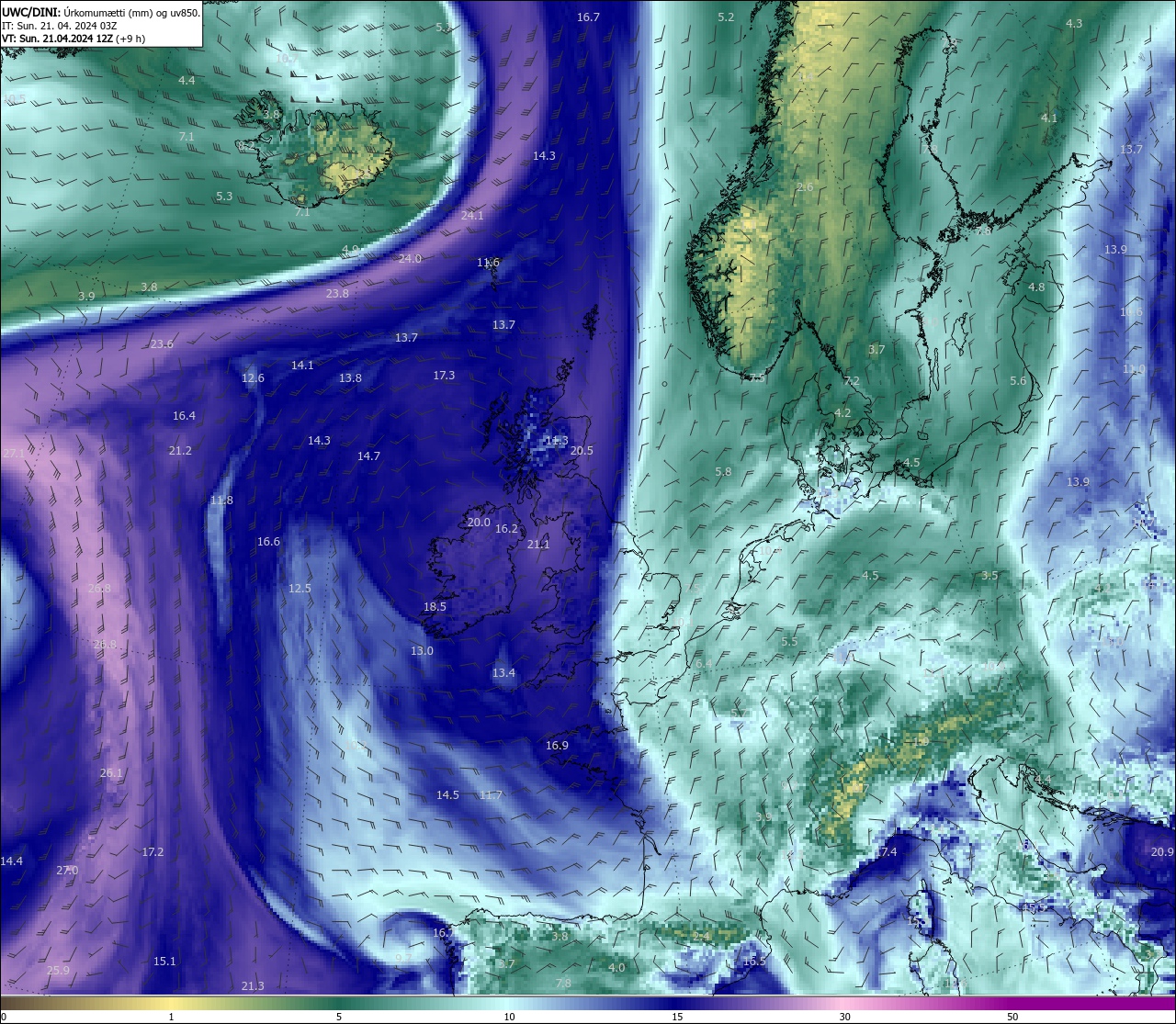Click the 8.2 value off western Iceland

click(246, 146)
